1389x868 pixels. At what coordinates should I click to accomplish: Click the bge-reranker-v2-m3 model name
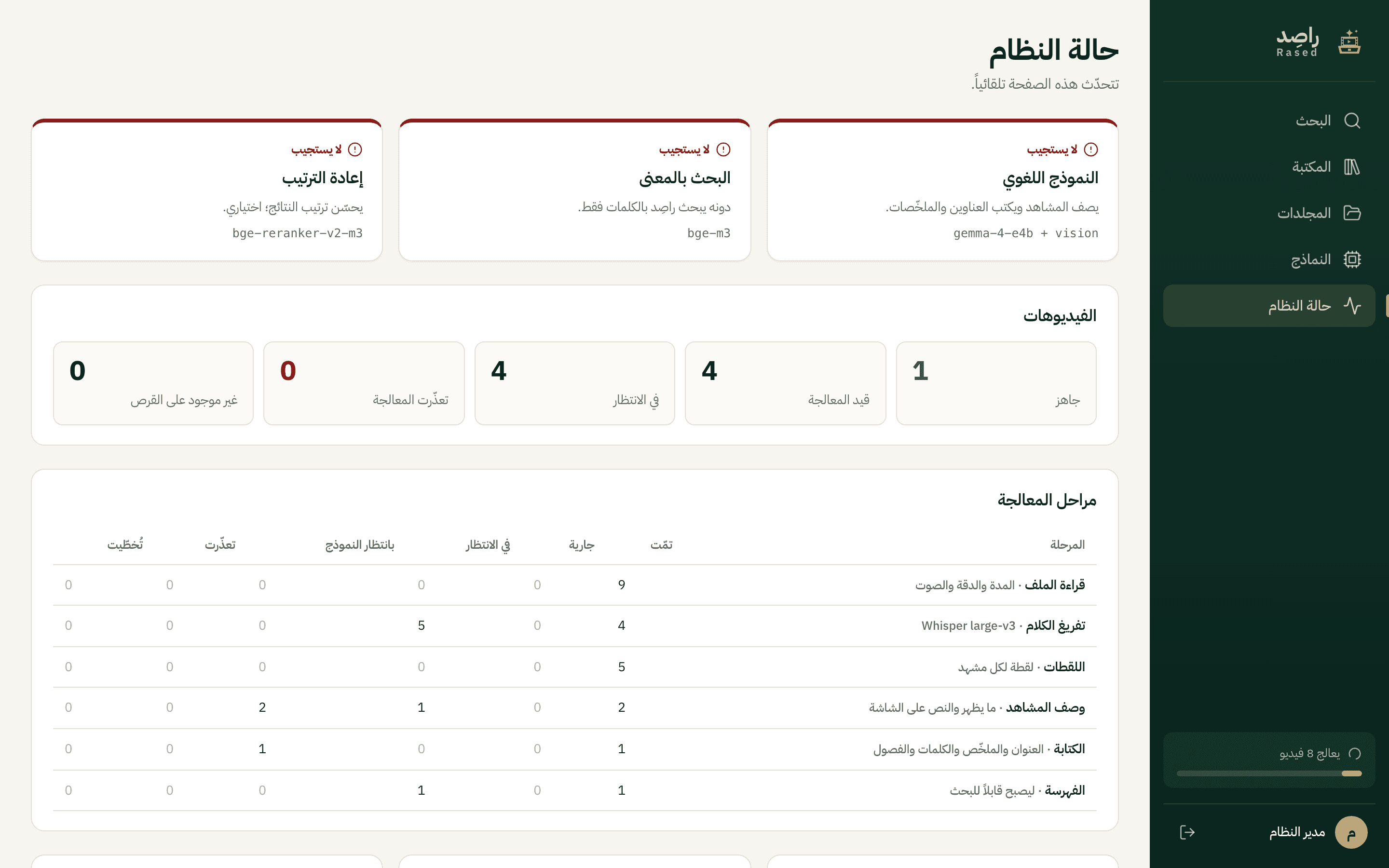click(x=297, y=233)
